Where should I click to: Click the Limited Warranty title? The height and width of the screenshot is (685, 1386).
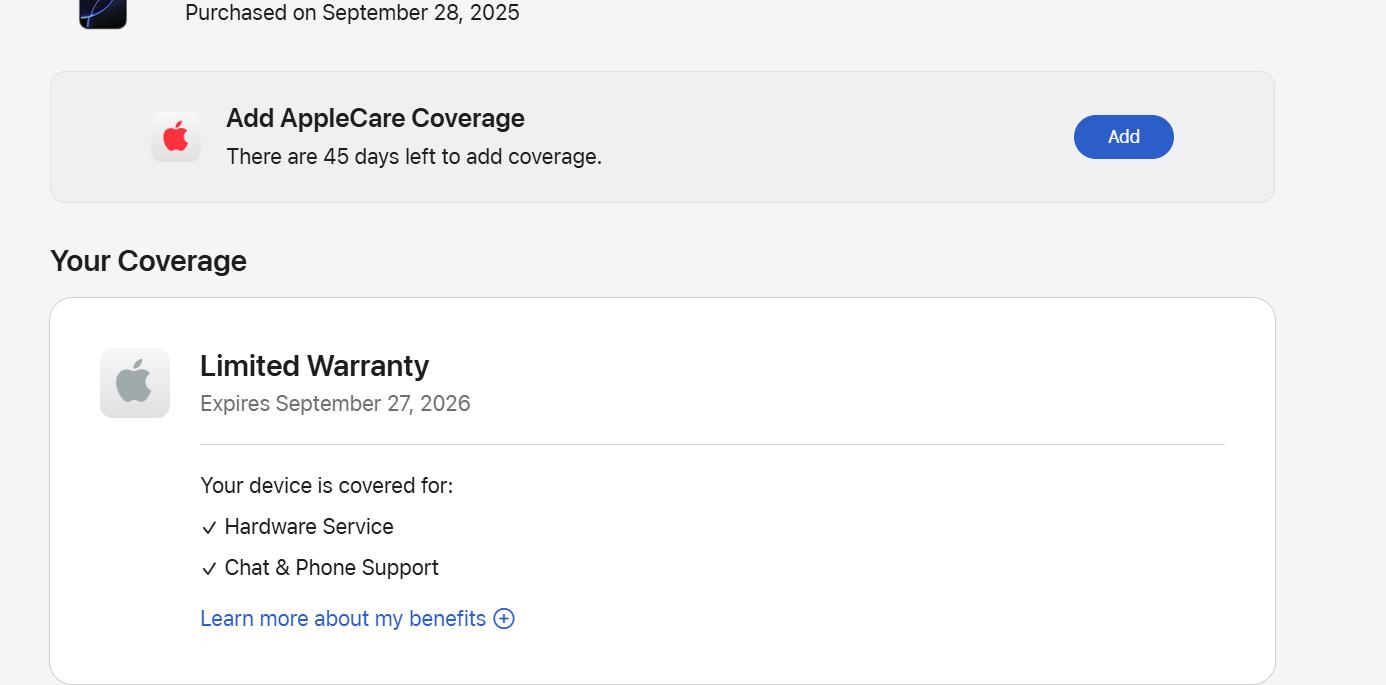click(x=314, y=366)
